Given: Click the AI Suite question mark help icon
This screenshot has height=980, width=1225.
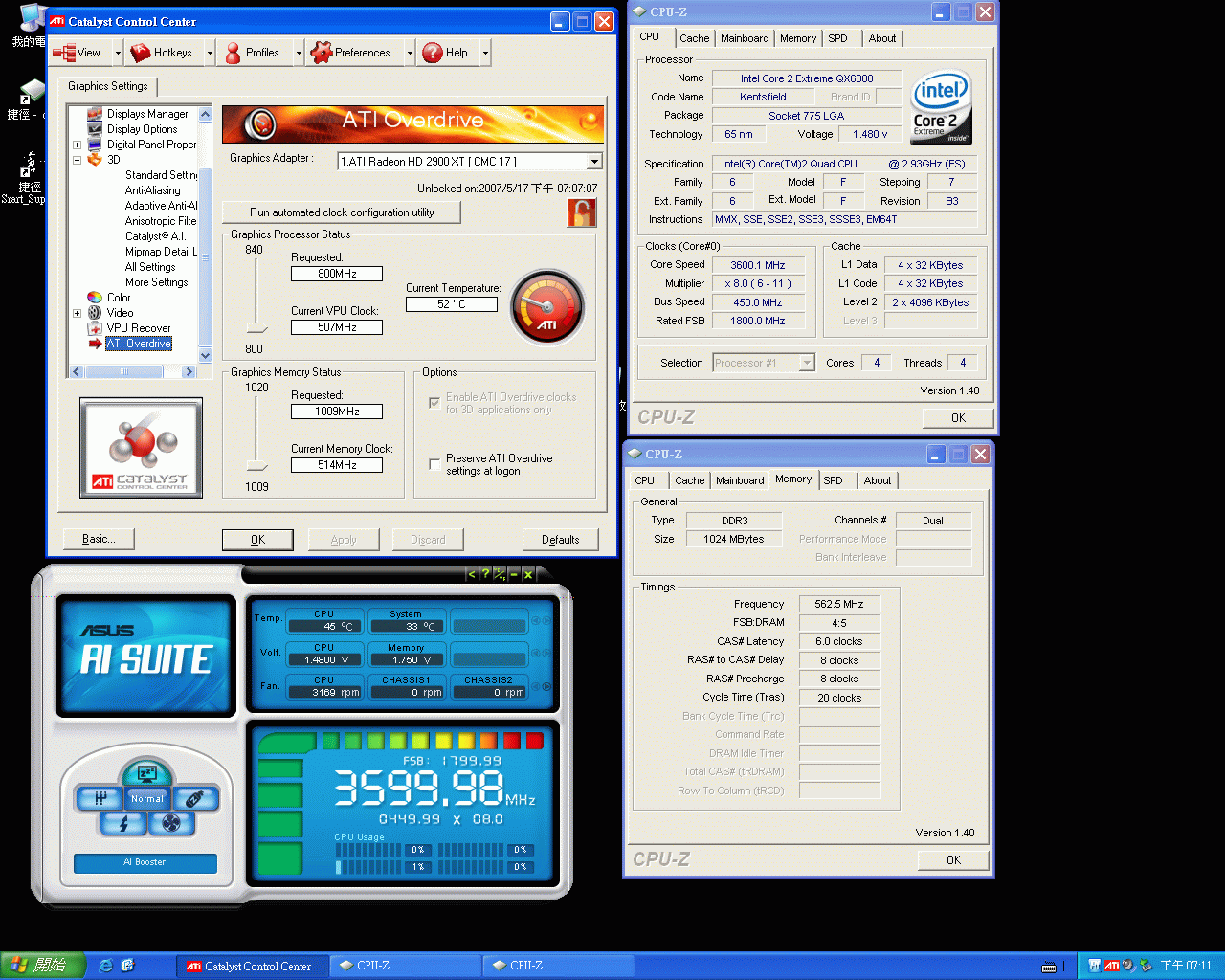Looking at the screenshot, I should pyautogui.click(x=484, y=574).
